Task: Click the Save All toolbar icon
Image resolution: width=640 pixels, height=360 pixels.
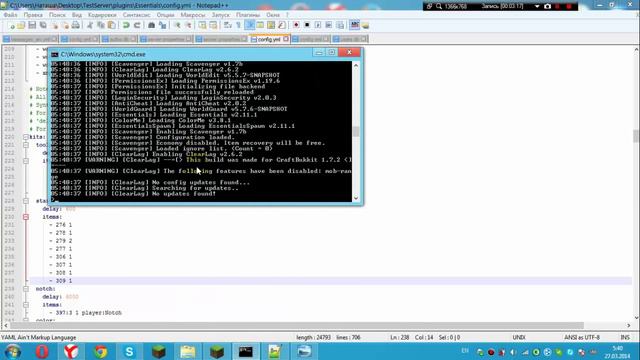Action: pyautogui.click(x=43, y=25)
